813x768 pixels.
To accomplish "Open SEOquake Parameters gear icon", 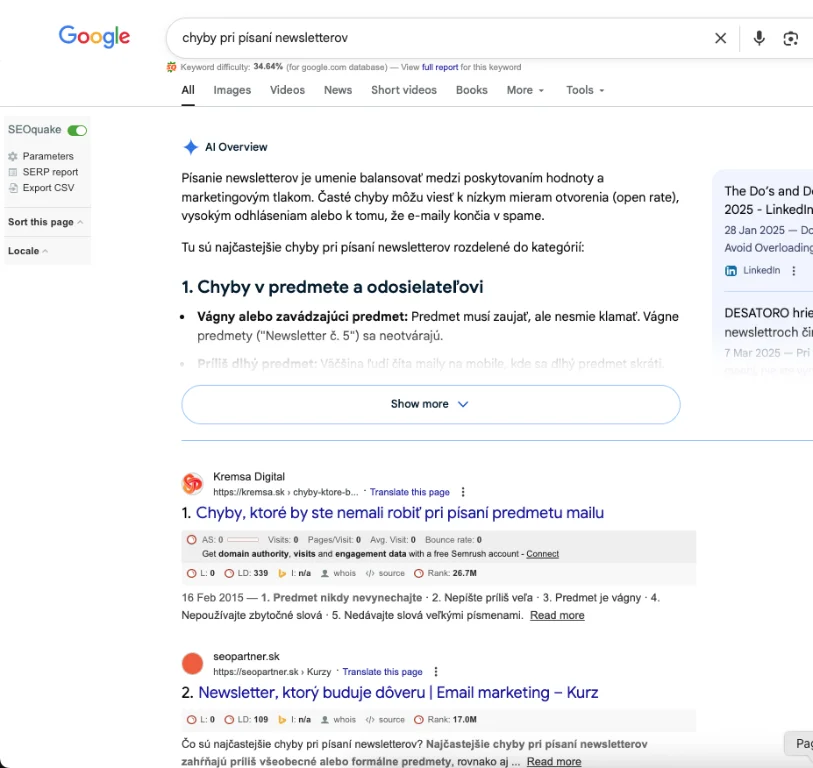I will [x=13, y=156].
